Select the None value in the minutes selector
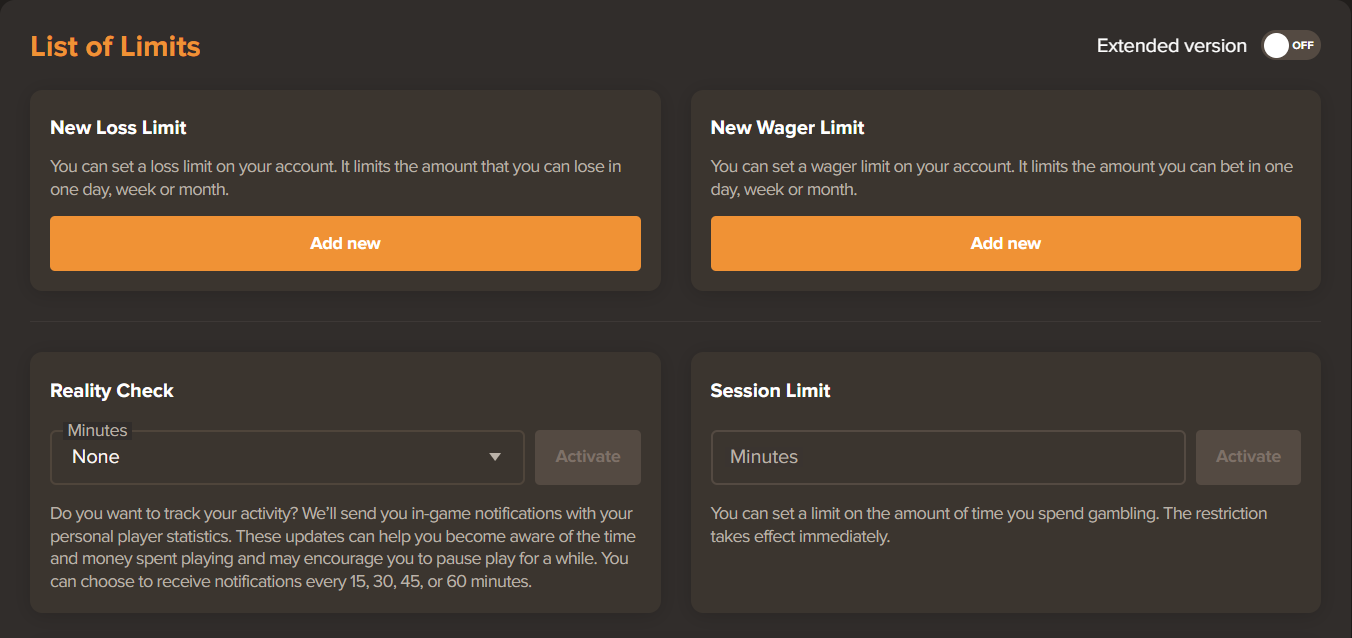Screen dimensions: 1352x638 point(95,456)
